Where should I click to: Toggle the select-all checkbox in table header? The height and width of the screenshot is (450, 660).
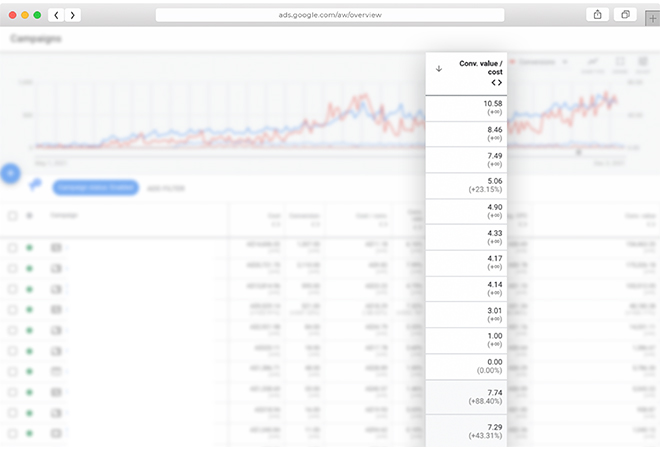(x=12, y=215)
